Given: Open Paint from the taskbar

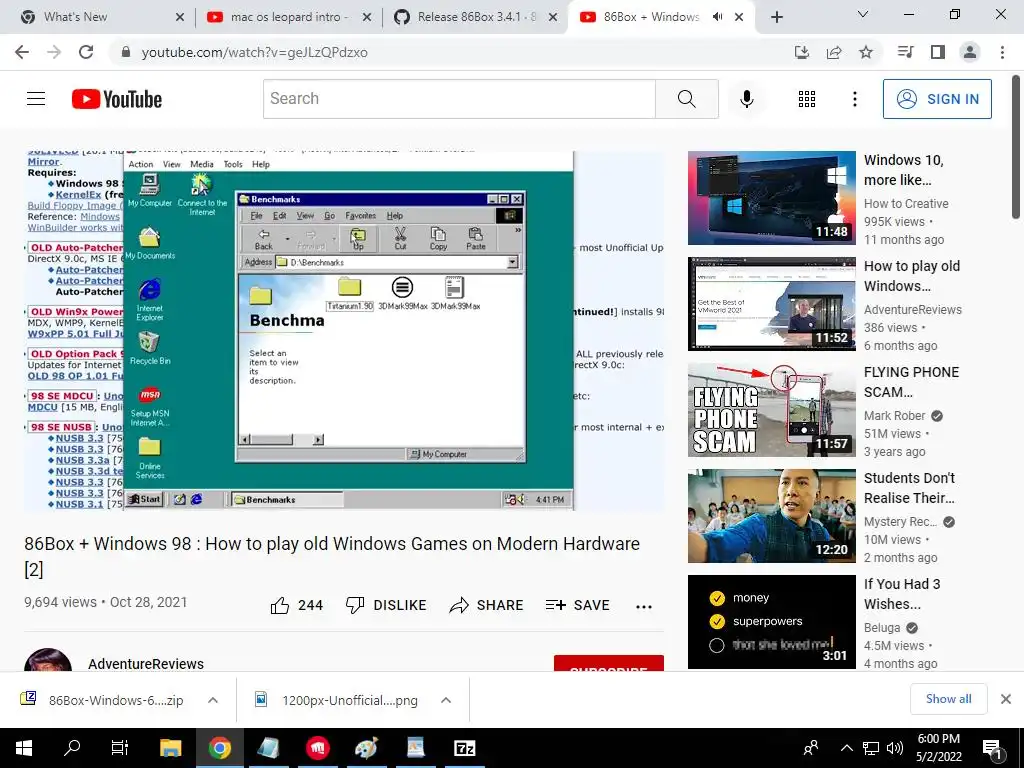Looking at the screenshot, I should (366, 748).
